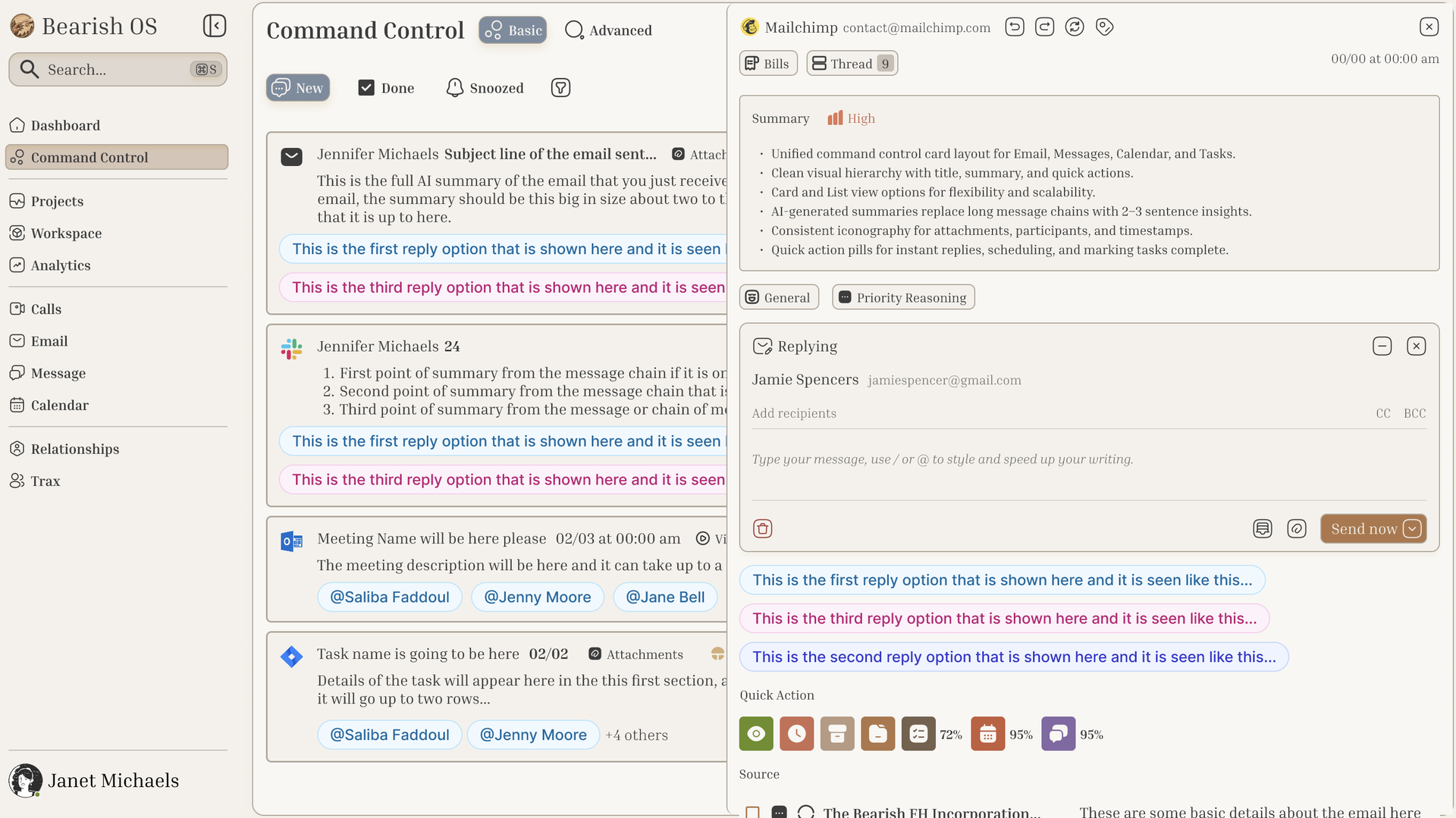Screen dimensions: 1456x818
Task: Tick the checkbox in the Source row
Action: pyautogui.click(x=752, y=811)
